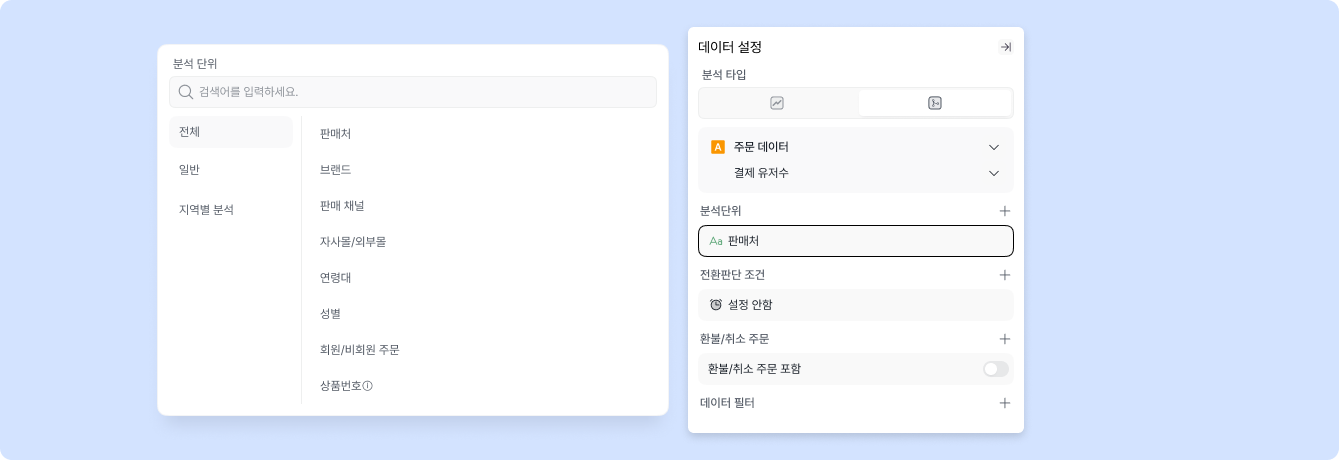The height and width of the screenshot is (460, 1339).
Task: Choose 브랜드 from the analysis unit list
Action: tap(335, 170)
